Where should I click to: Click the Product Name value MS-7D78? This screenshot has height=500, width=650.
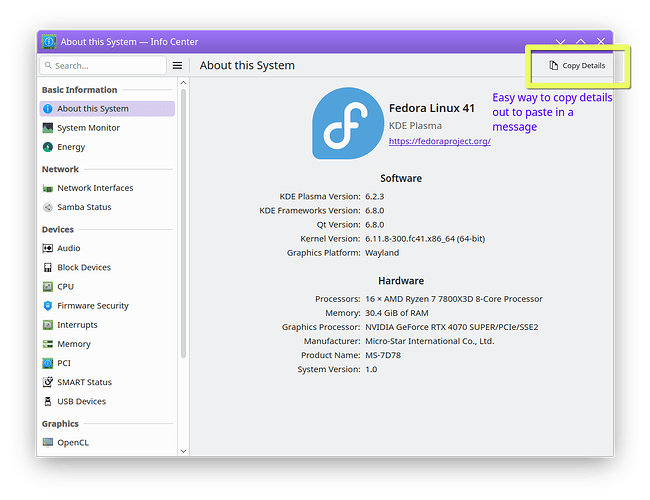383,355
